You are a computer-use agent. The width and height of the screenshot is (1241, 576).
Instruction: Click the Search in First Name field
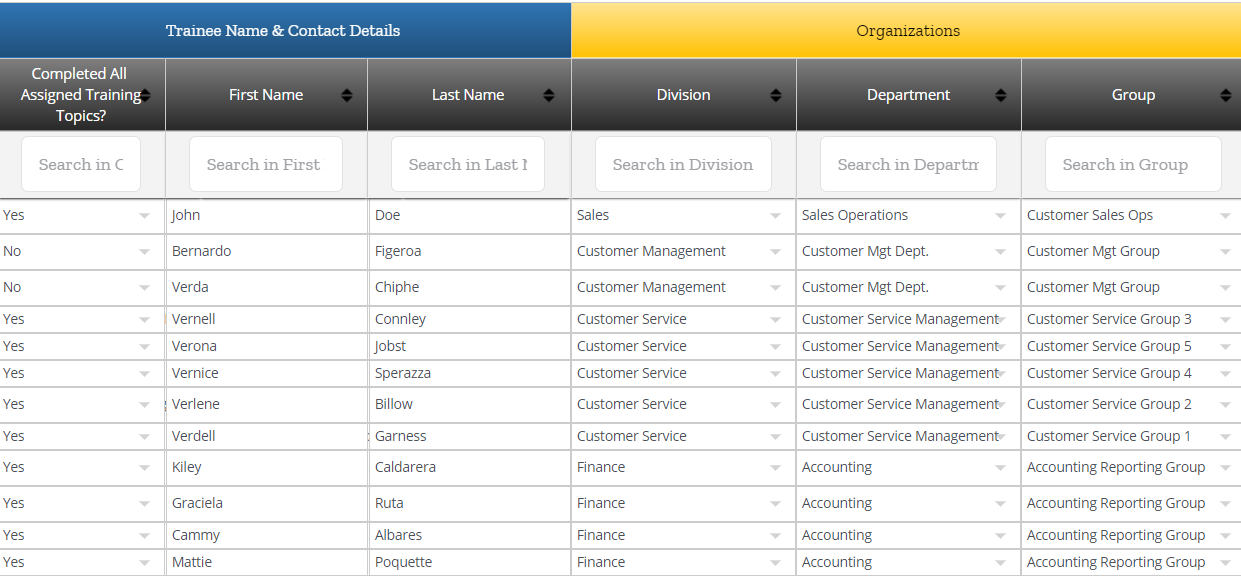266,164
